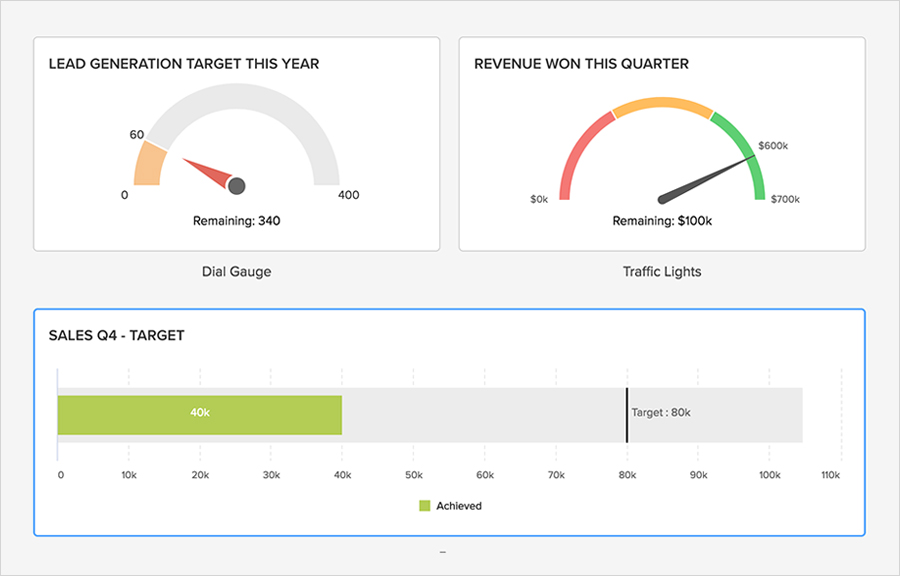Click the Dial Gauge caption
Image resolution: width=900 pixels, height=576 pixels.
pyautogui.click(x=237, y=271)
